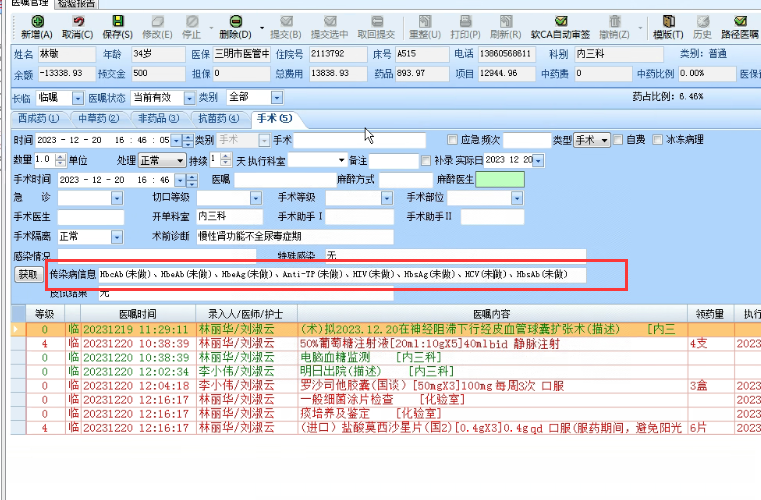Click the 路径医嘱 pathway orders icon
This screenshot has height=500, width=761.
[741, 21]
